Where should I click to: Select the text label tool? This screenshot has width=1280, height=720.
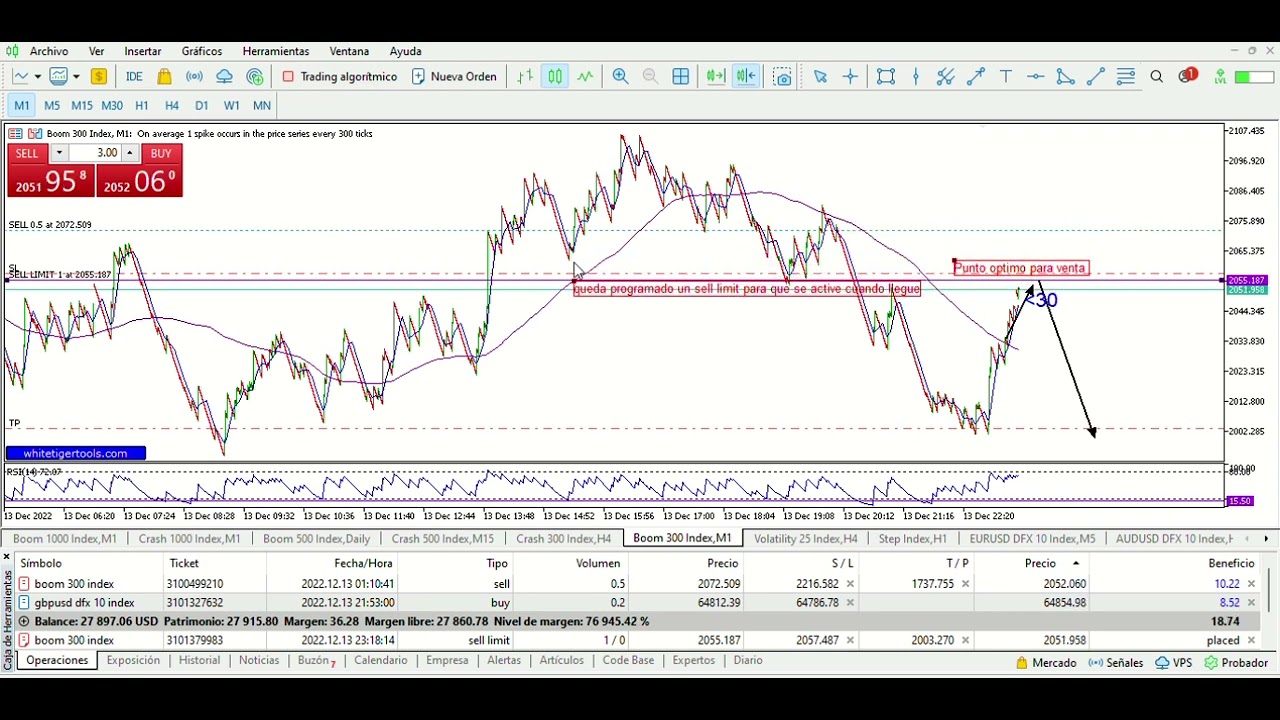point(1006,77)
